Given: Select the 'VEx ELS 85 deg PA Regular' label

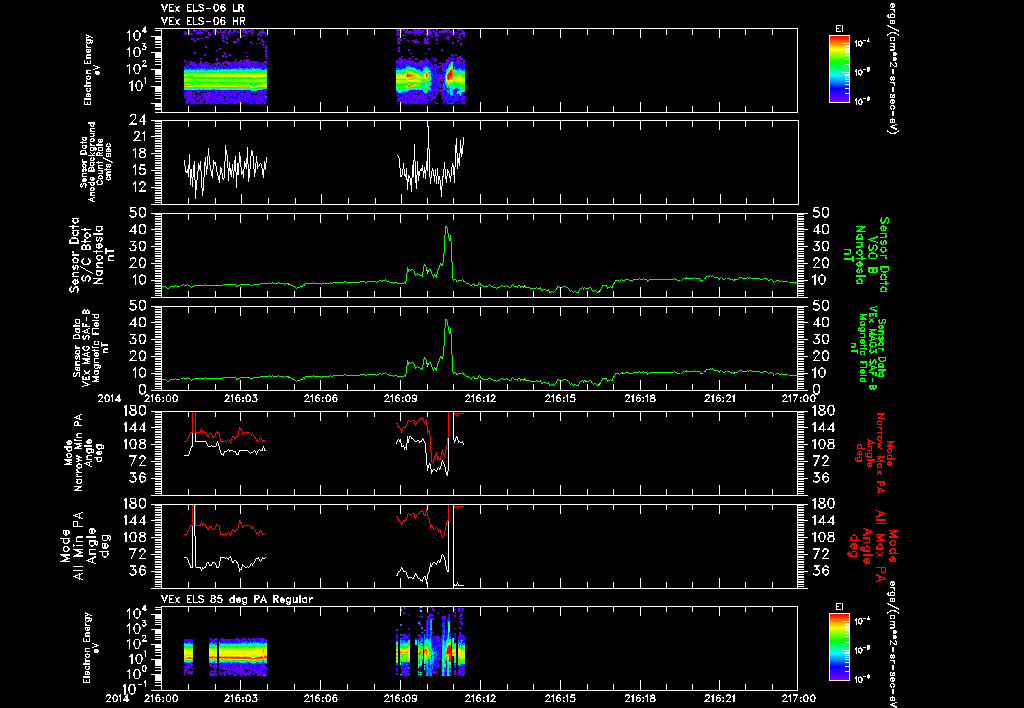Looking at the screenshot, I should pyautogui.click(x=237, y=599).
